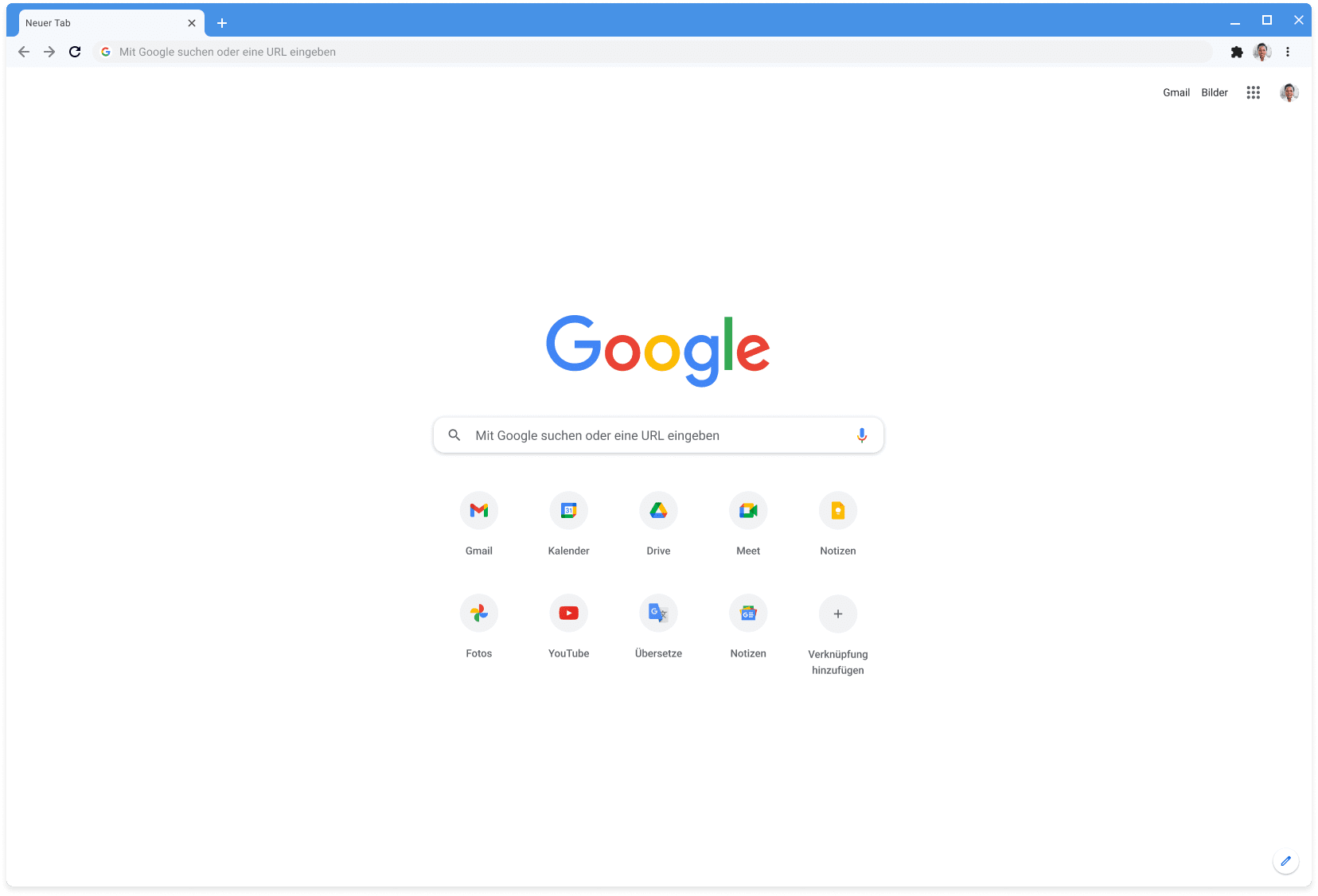Focus the address bar URL field
This screenshot has width=1318, height=896.
[x=653, y=52]
